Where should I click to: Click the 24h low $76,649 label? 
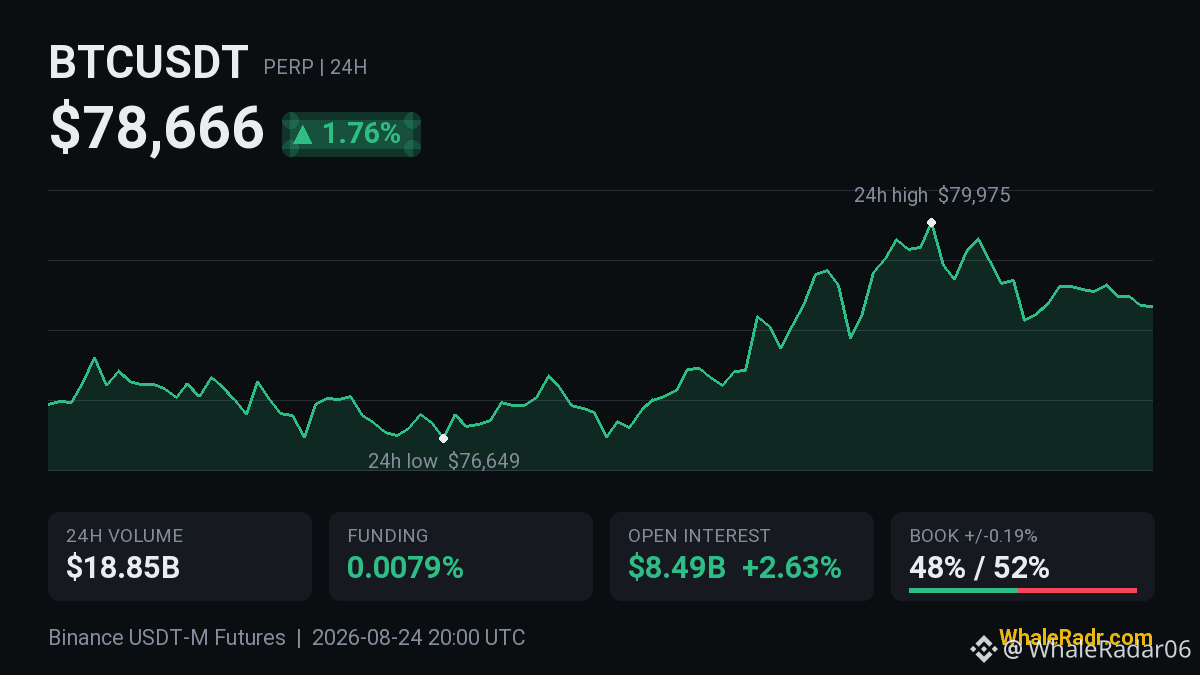click(x=444, y=461)
